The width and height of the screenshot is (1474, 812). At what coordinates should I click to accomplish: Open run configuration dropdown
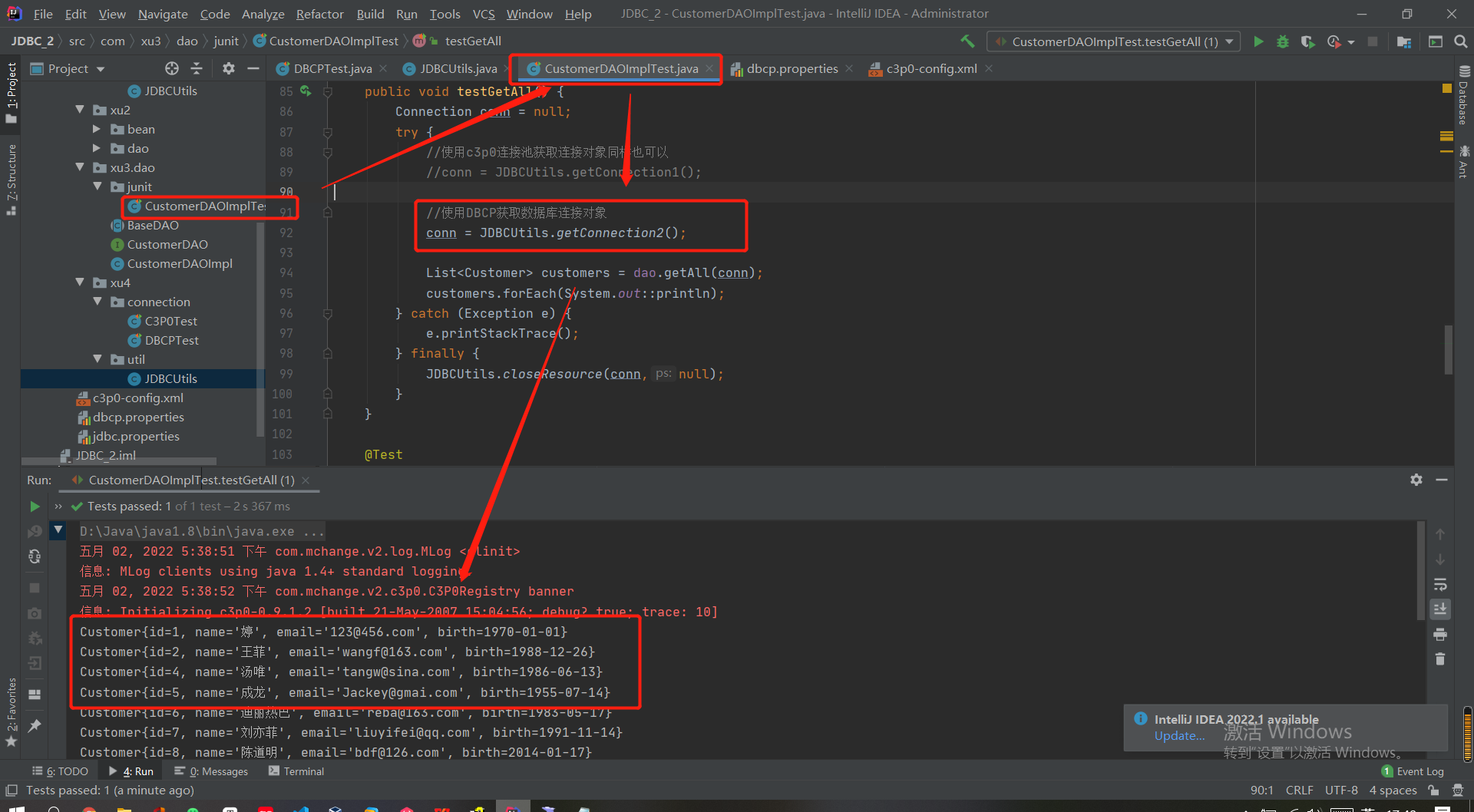tap(1113, 41)
